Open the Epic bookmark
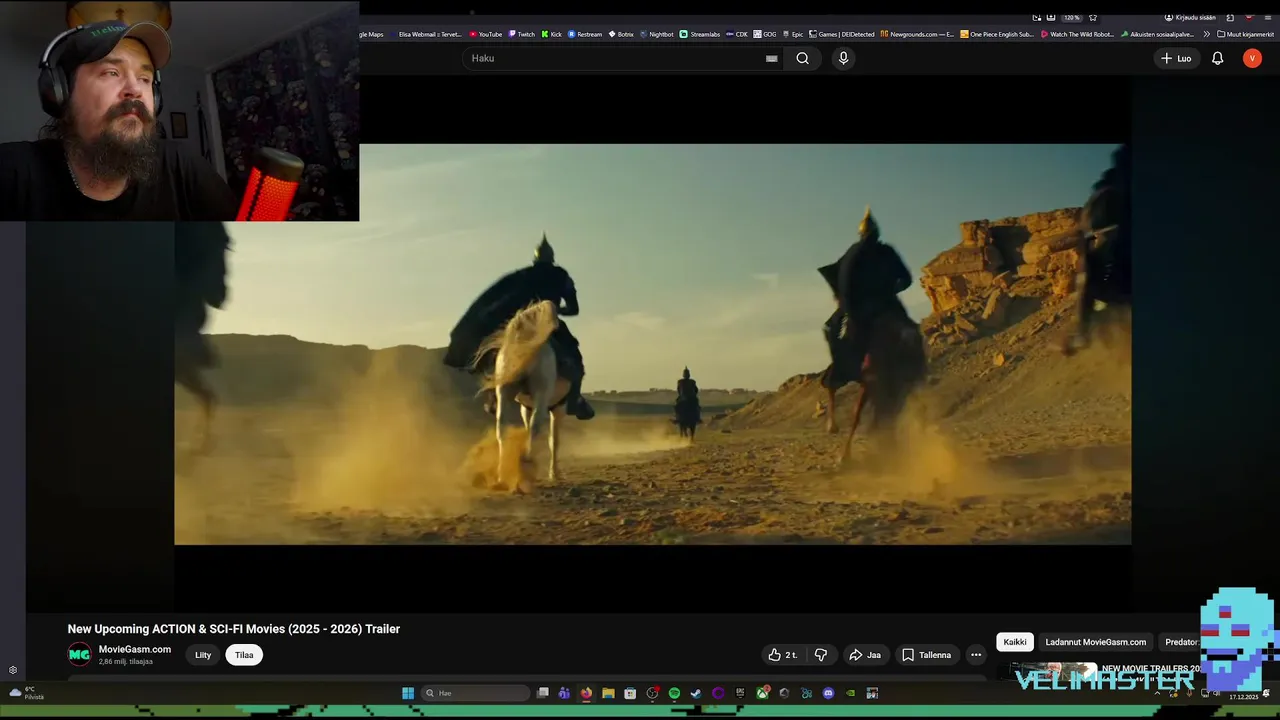This screenshot has height=720, width=1280. tap(793, 34)
